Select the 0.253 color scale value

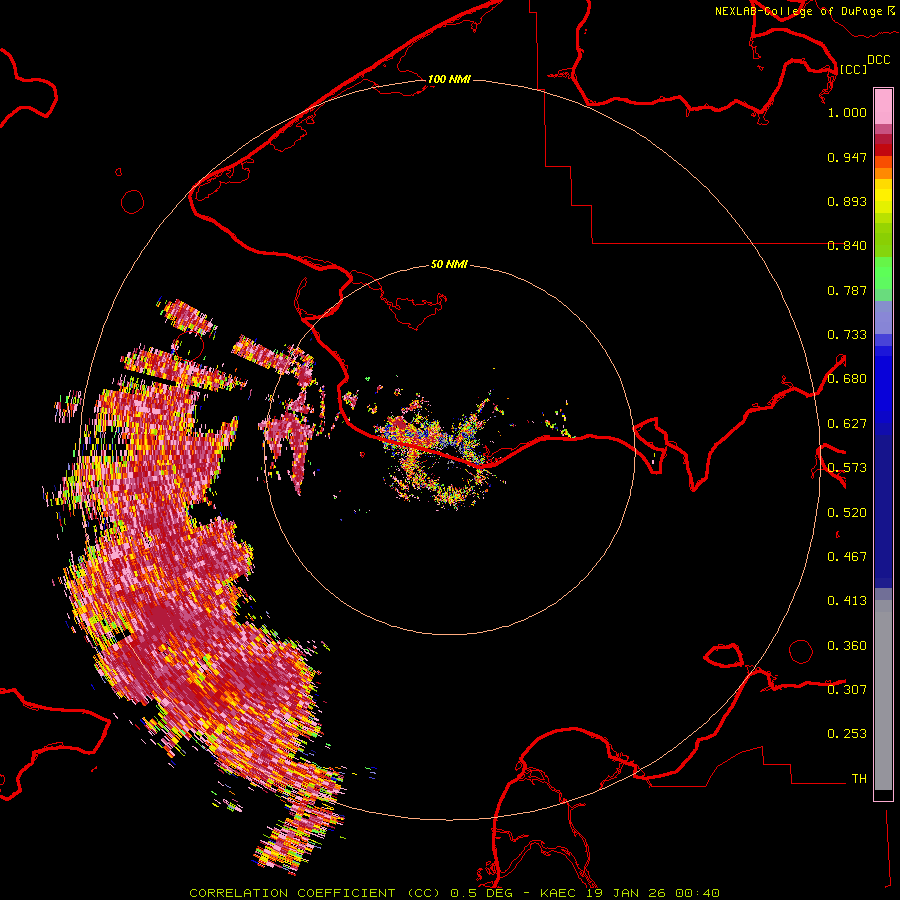click(x=847, y=734)
